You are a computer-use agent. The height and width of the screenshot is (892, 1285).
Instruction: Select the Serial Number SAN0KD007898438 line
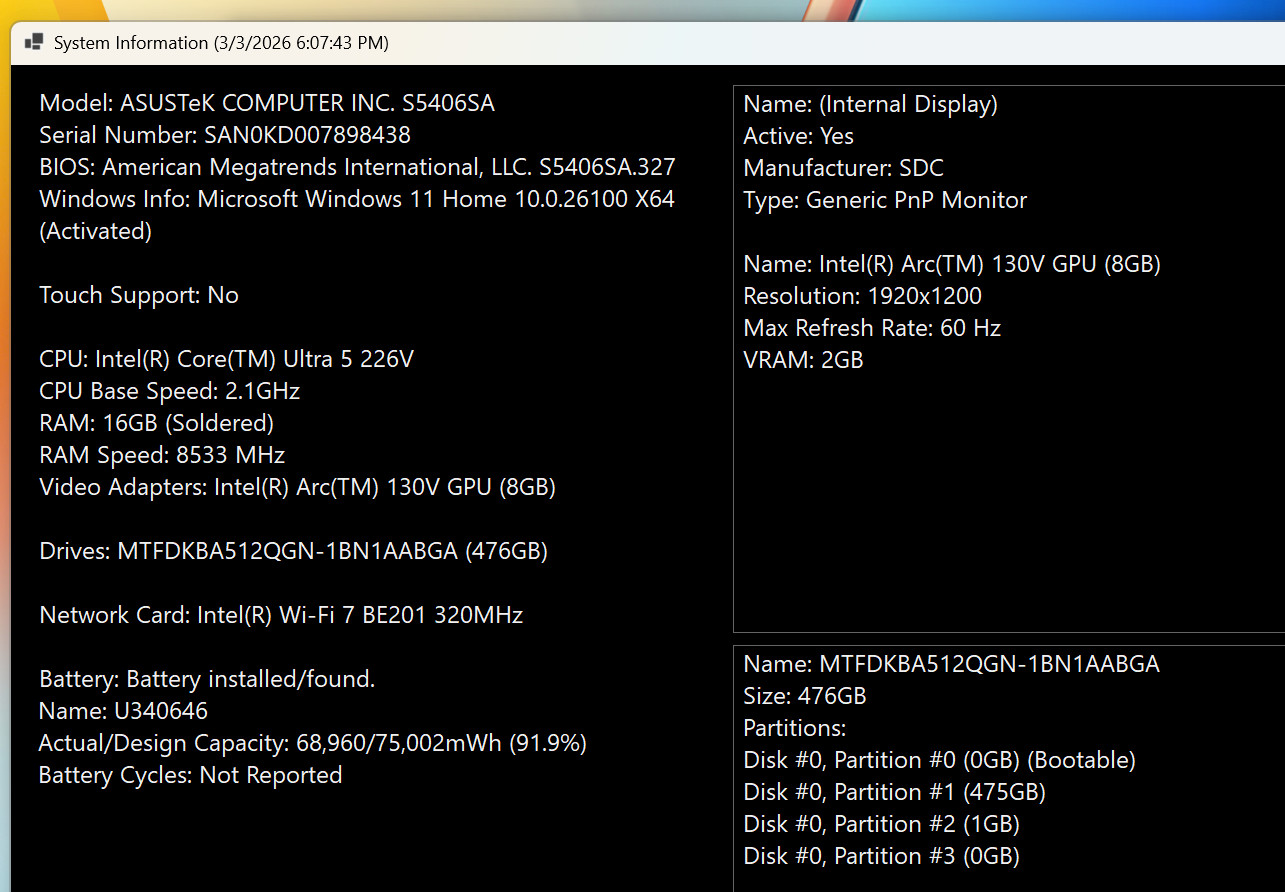[x=225, y=135]
